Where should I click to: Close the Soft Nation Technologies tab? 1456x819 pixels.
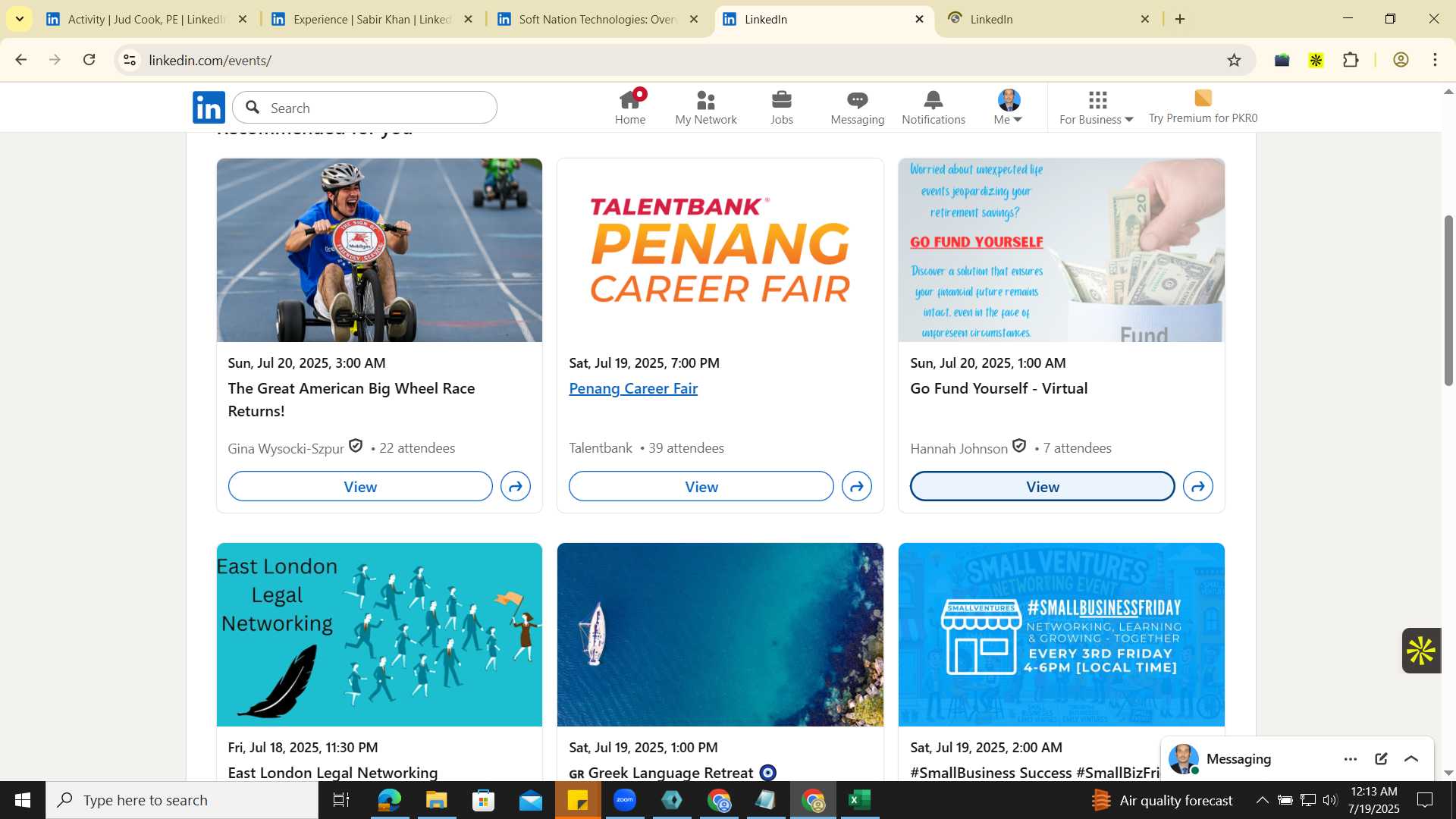click(x=694, y=19)
